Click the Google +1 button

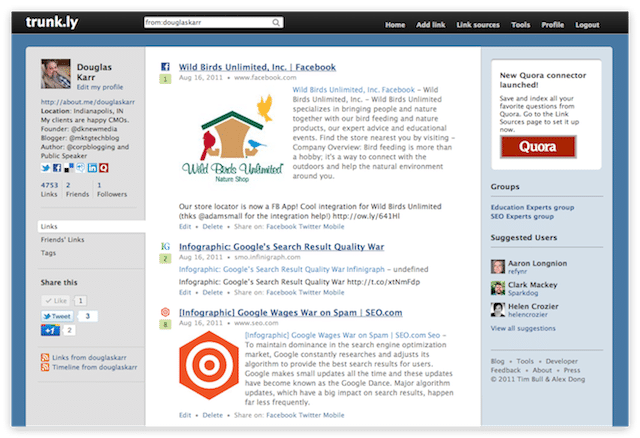(50, 330)
